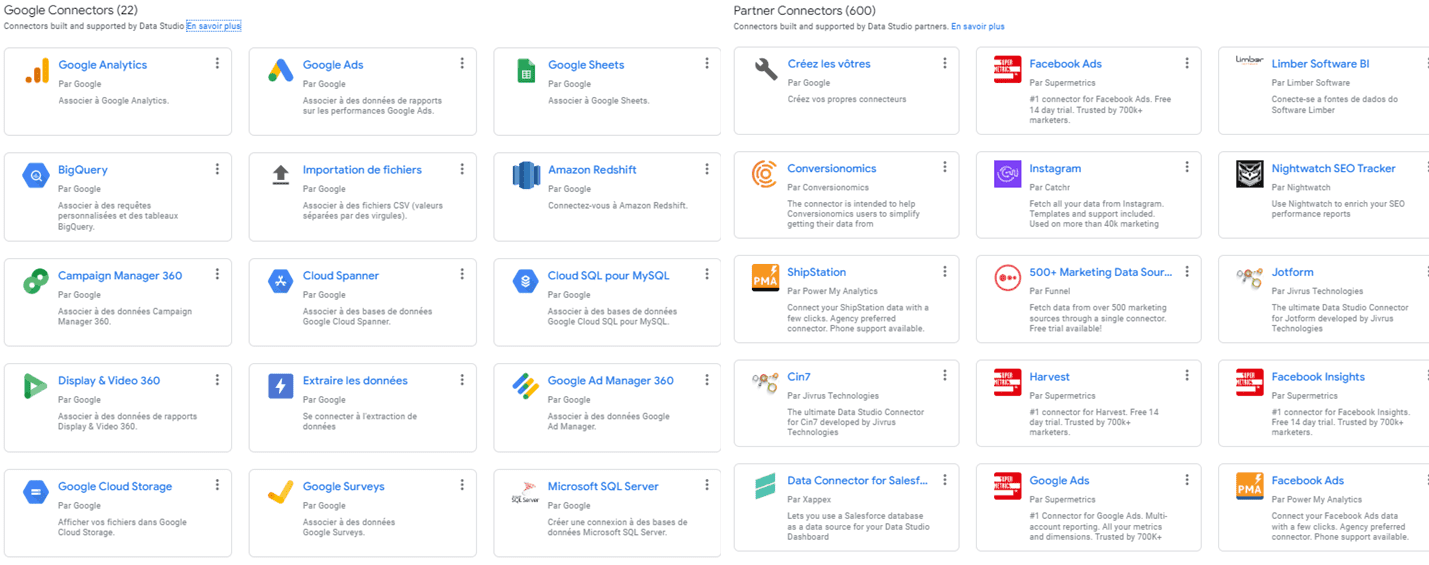Select the Harvest connector title
1429x565 pixels.
pos(1049,377)
